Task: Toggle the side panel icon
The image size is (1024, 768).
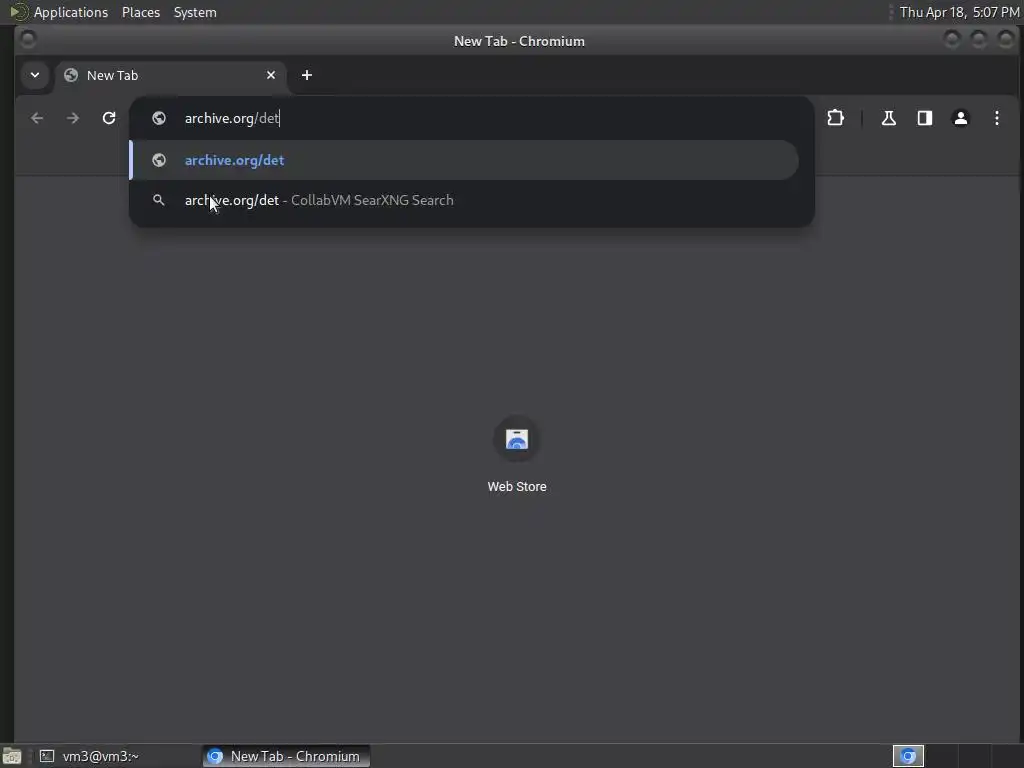Action: point(925,118)
